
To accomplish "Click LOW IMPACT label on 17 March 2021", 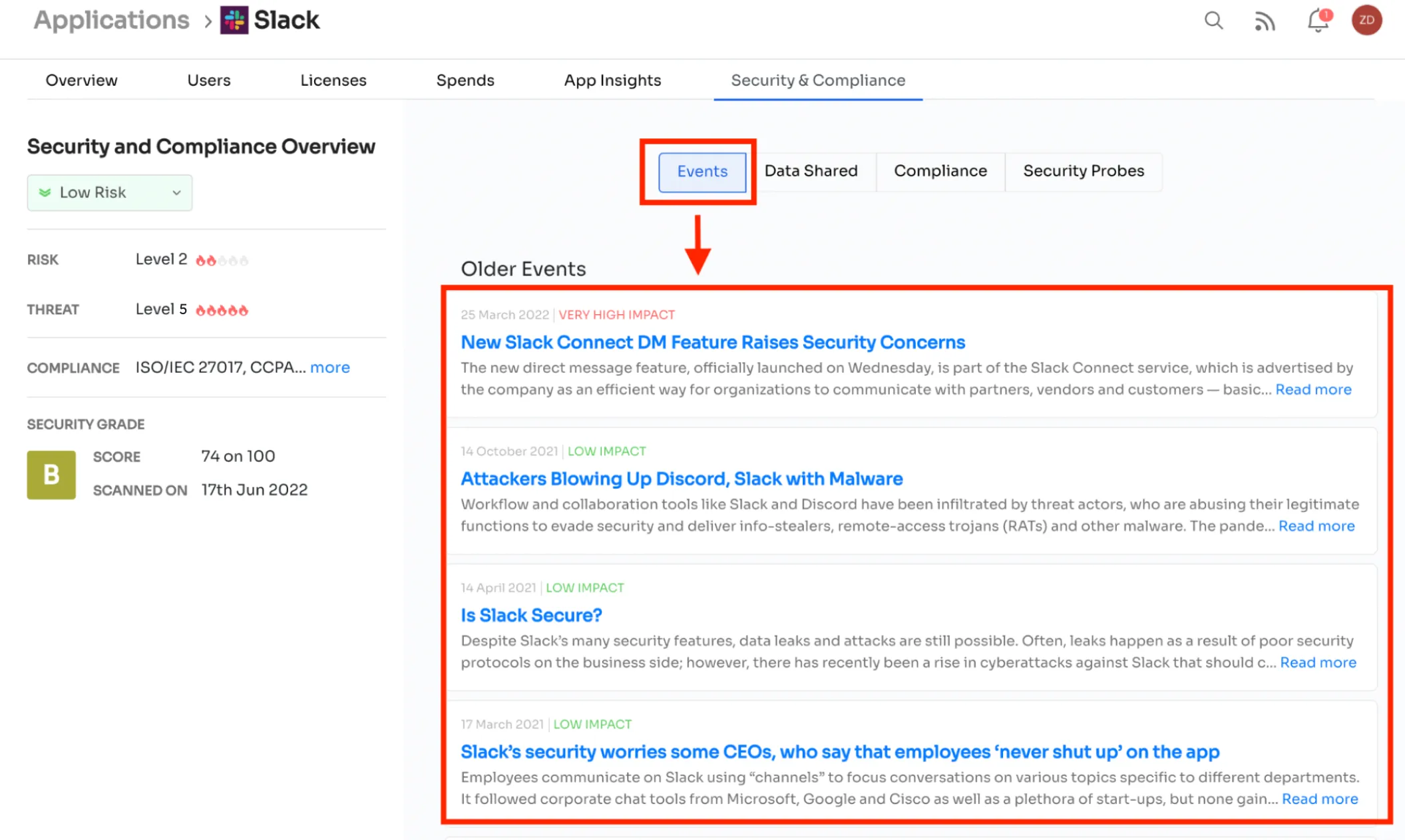I will point(592,724).
